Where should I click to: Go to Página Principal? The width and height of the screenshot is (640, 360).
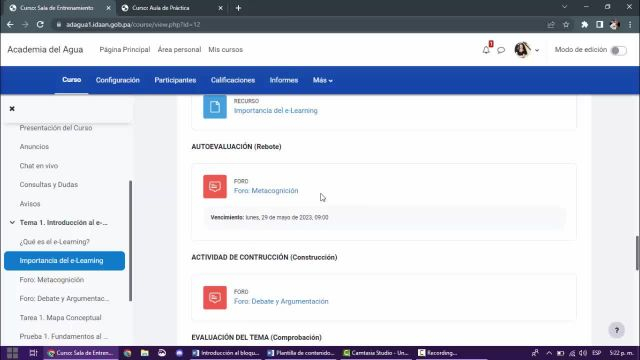point(124,49)
